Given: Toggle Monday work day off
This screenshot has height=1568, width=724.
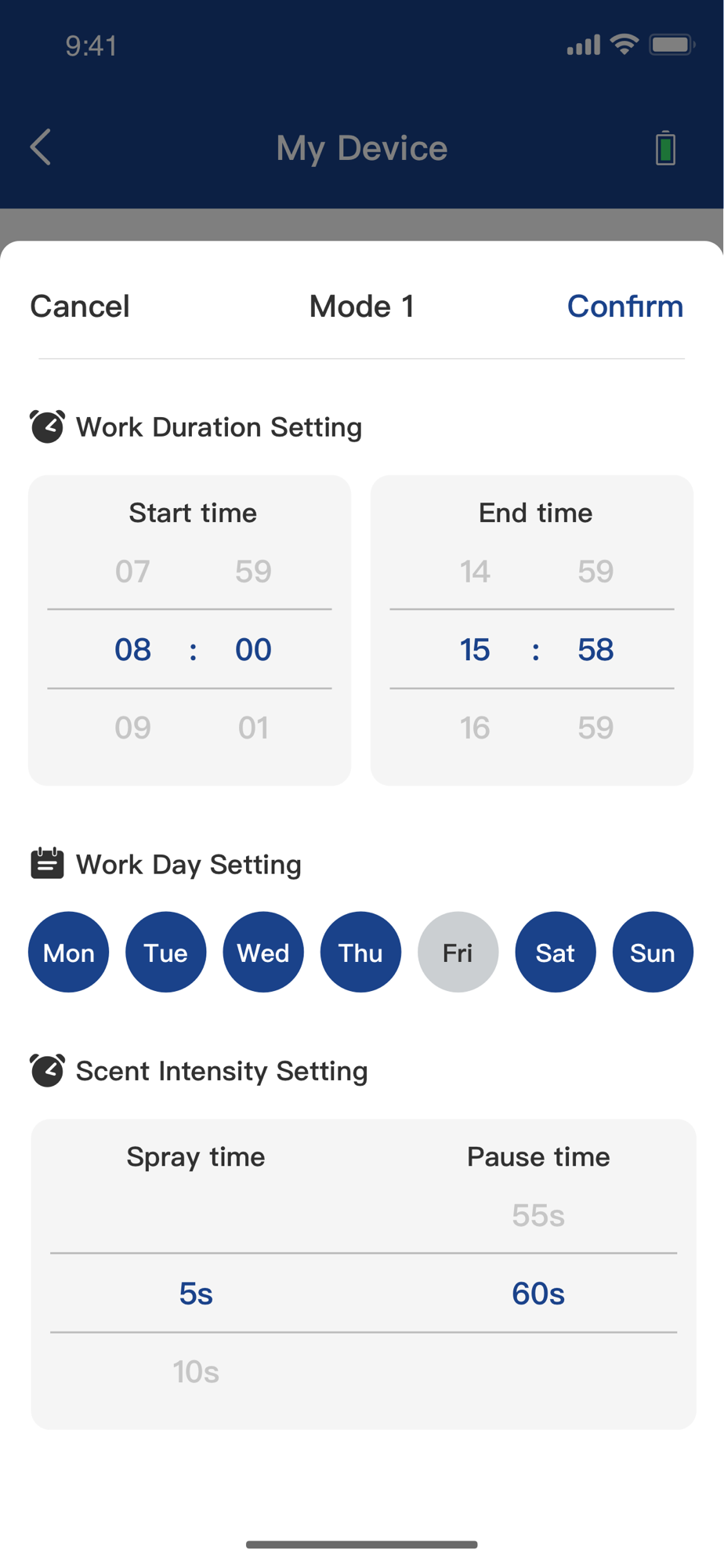Looking at the screenshot, I should tap(69, 952).
